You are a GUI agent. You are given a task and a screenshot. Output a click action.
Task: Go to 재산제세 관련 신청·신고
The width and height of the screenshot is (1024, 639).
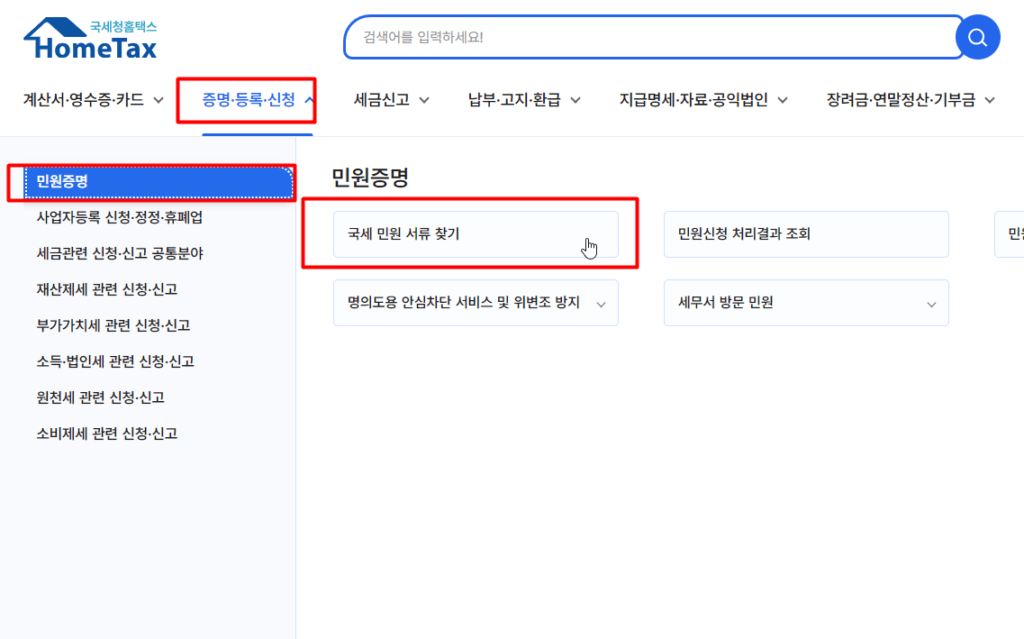106,289
